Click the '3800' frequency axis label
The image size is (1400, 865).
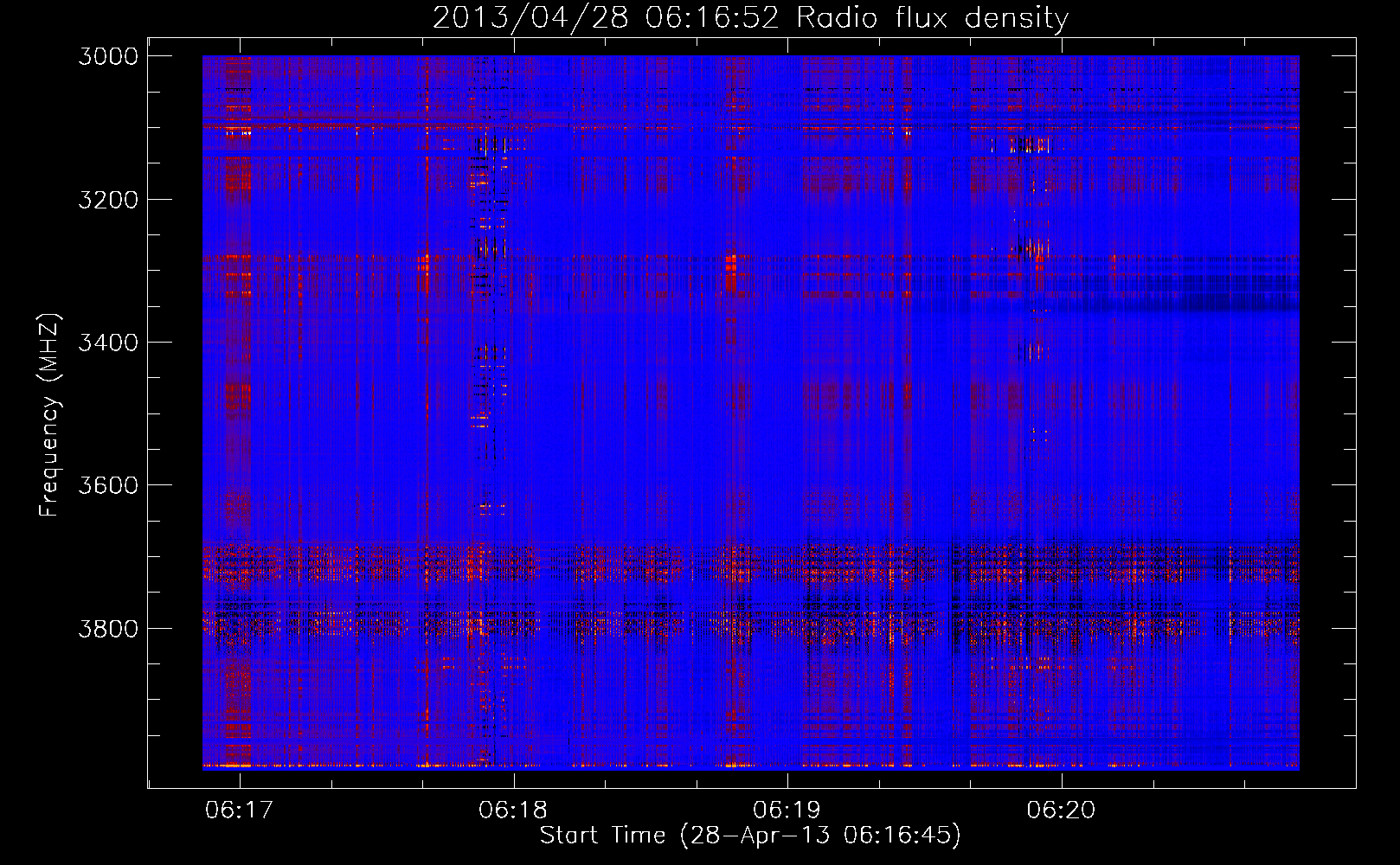(x=108, y=628)
